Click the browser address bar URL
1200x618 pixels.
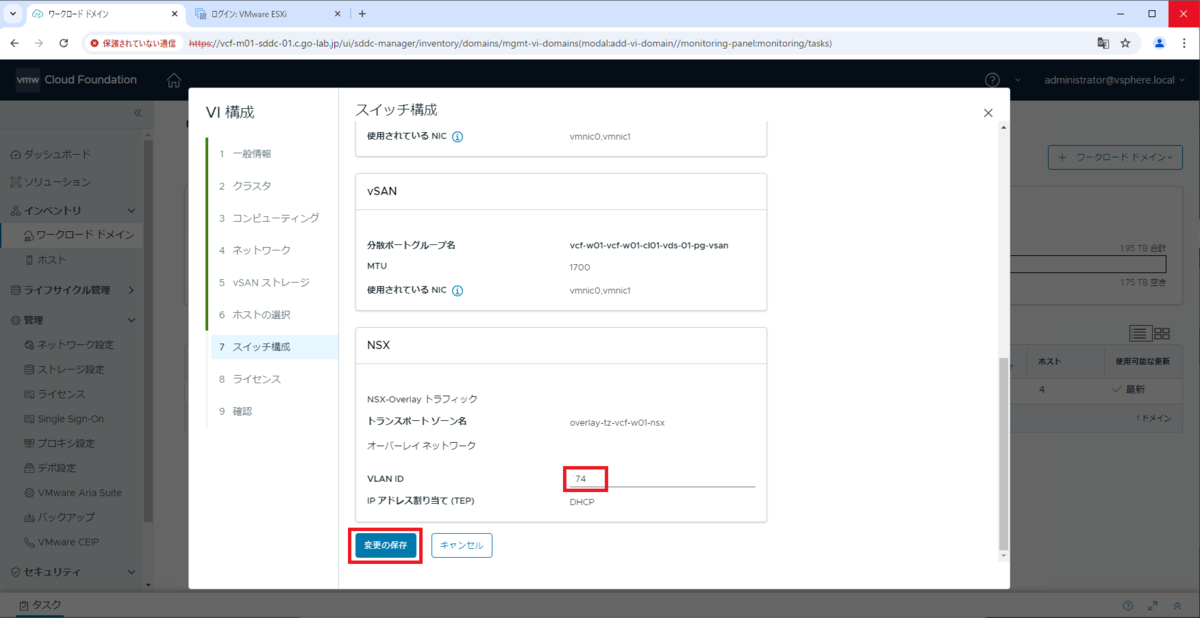[x=510, y=43]
